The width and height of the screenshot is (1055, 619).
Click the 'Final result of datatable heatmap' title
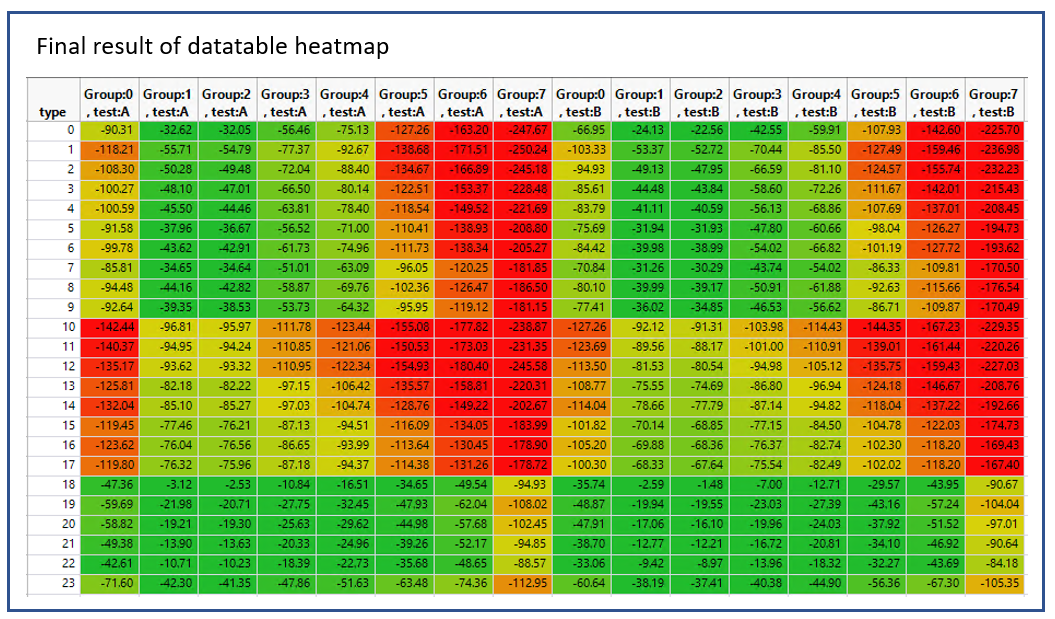point(212,47)
